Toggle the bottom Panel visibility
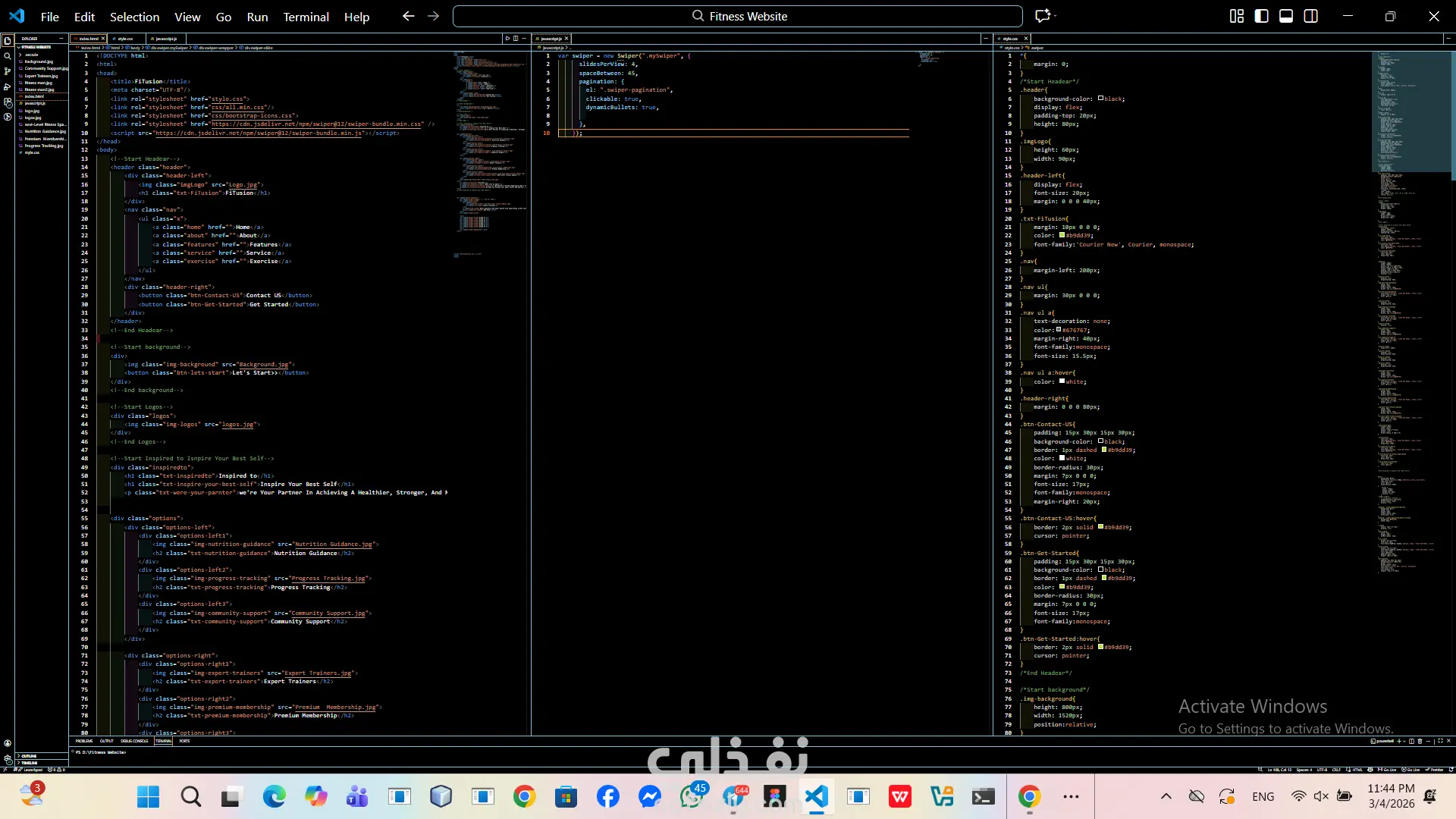 1286,16
